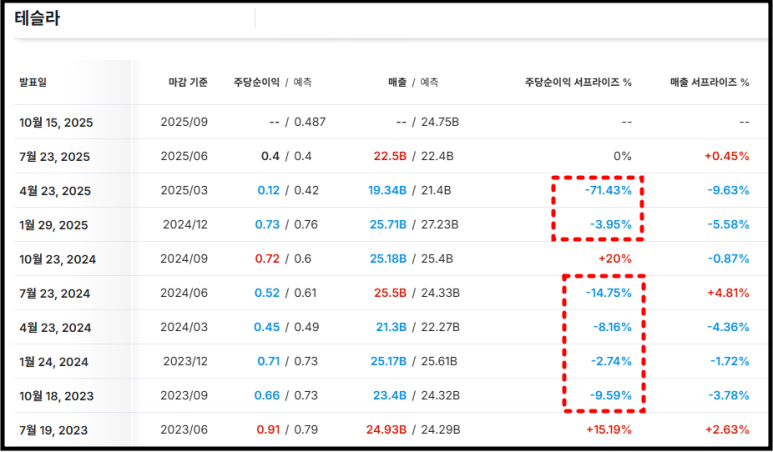Image resolution: width=773 pixels, height=452 pixels.
Task: Select the 10월 18, 2023 row date
Action: tap(57, 396)
